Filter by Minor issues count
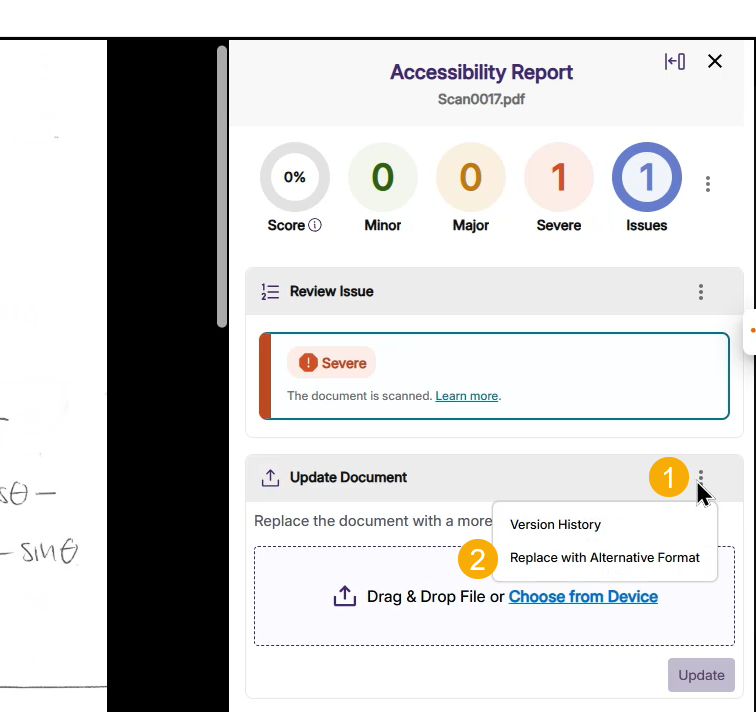This screenshot has width=756, height=712. pyautogui.click(x=383, y=177)
